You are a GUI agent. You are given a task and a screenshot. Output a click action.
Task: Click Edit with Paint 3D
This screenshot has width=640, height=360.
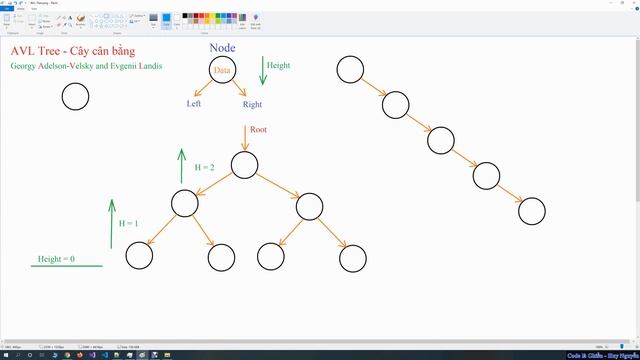256,21
